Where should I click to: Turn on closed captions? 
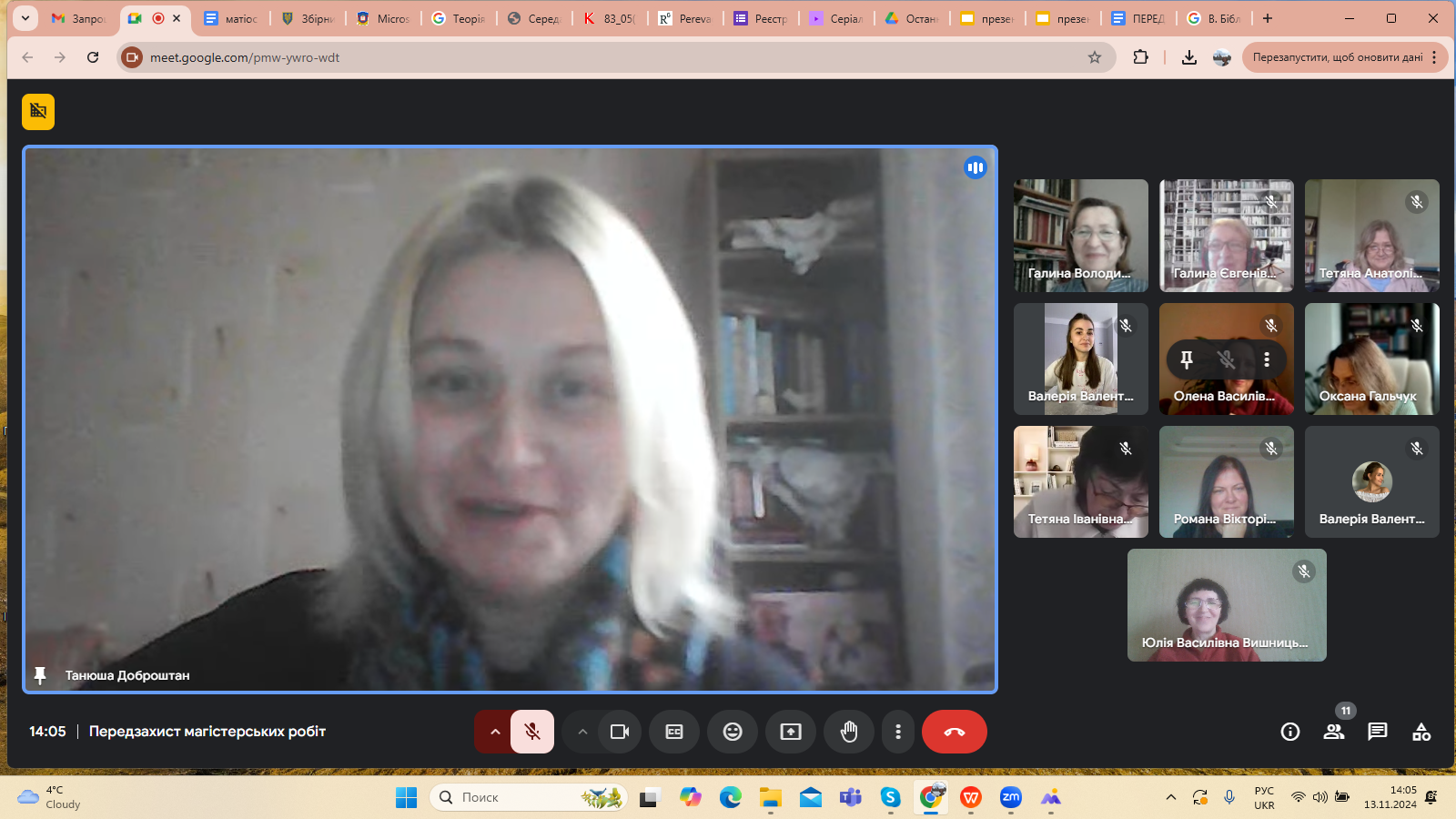pos(673,732)
